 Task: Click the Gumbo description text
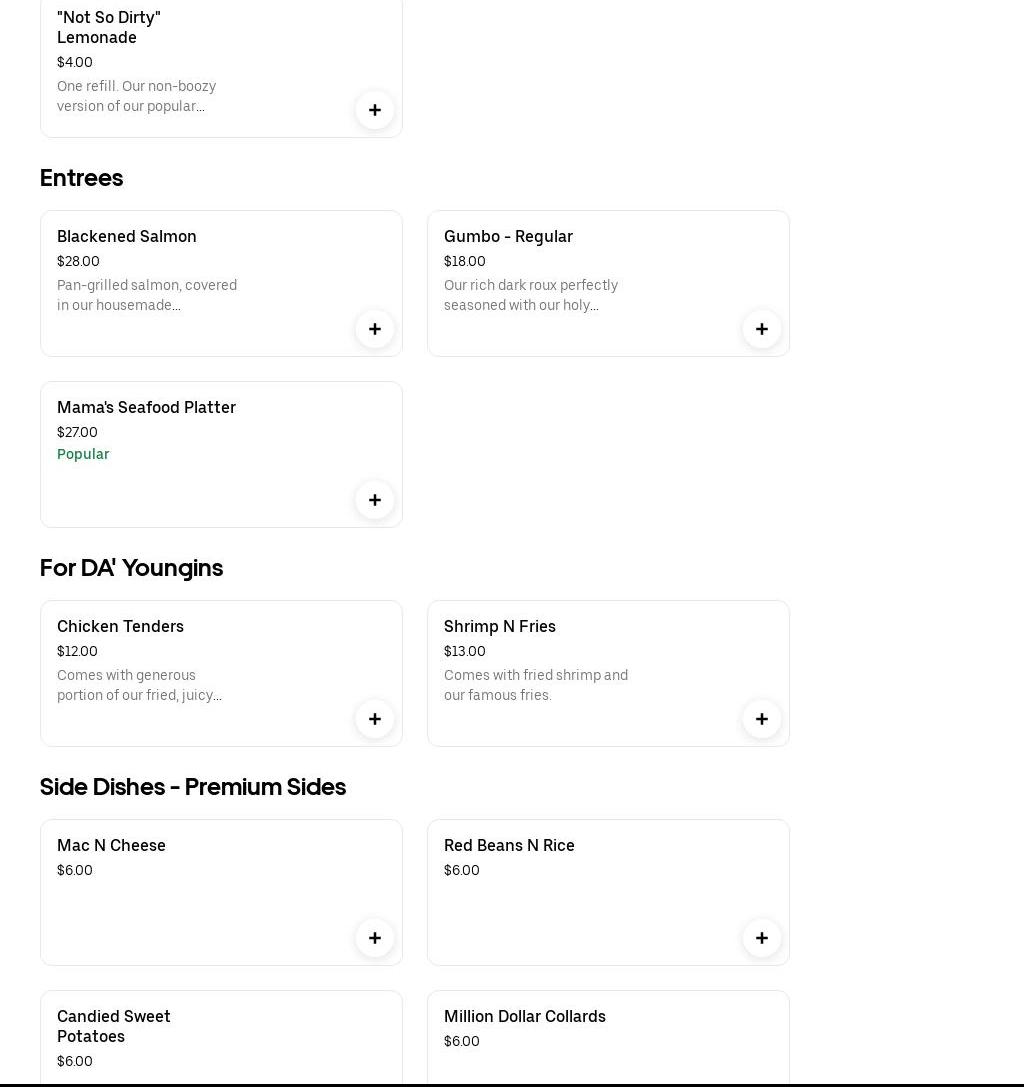[531, 295]
